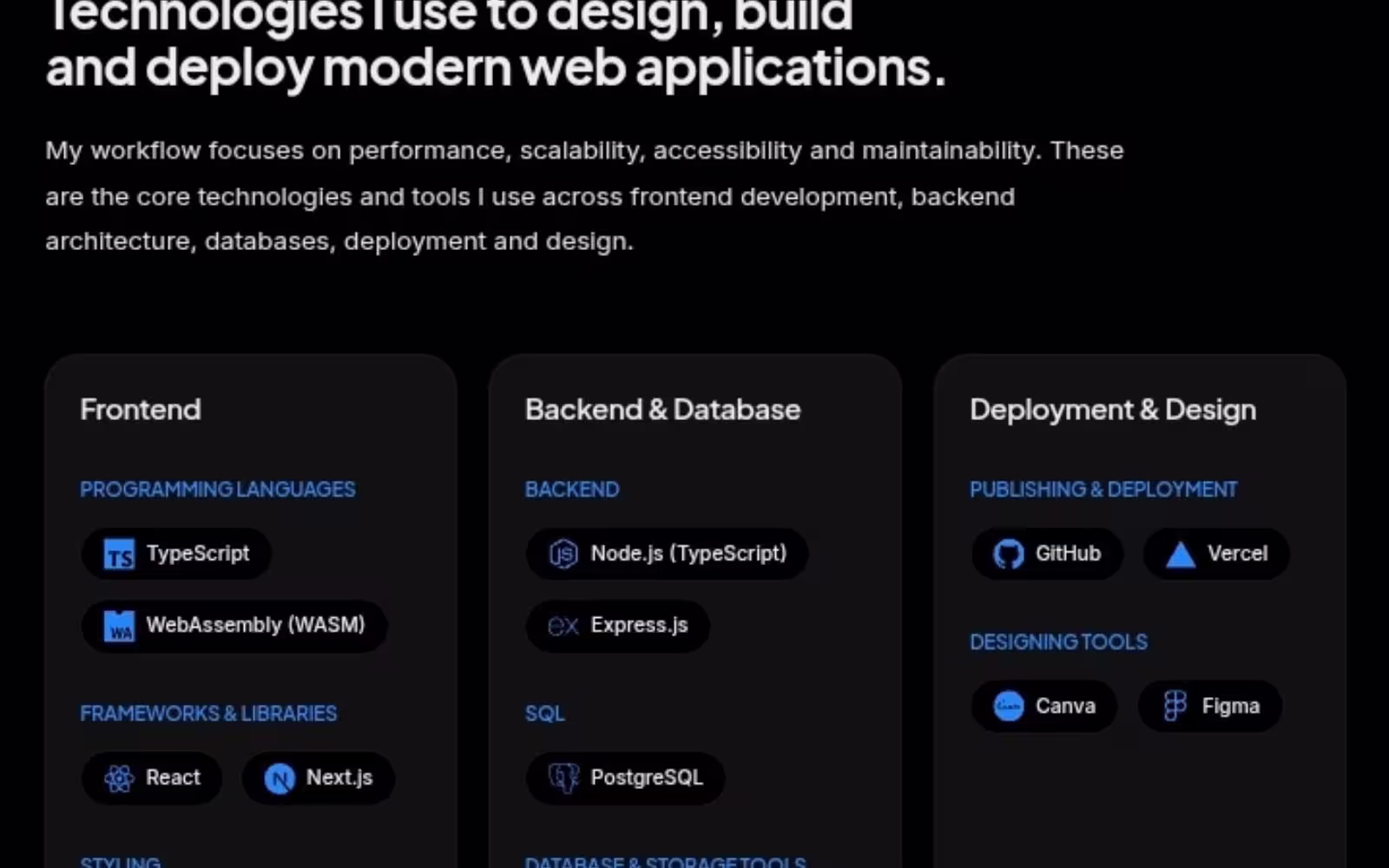Select the GitHub label text

click(1068, 554)
